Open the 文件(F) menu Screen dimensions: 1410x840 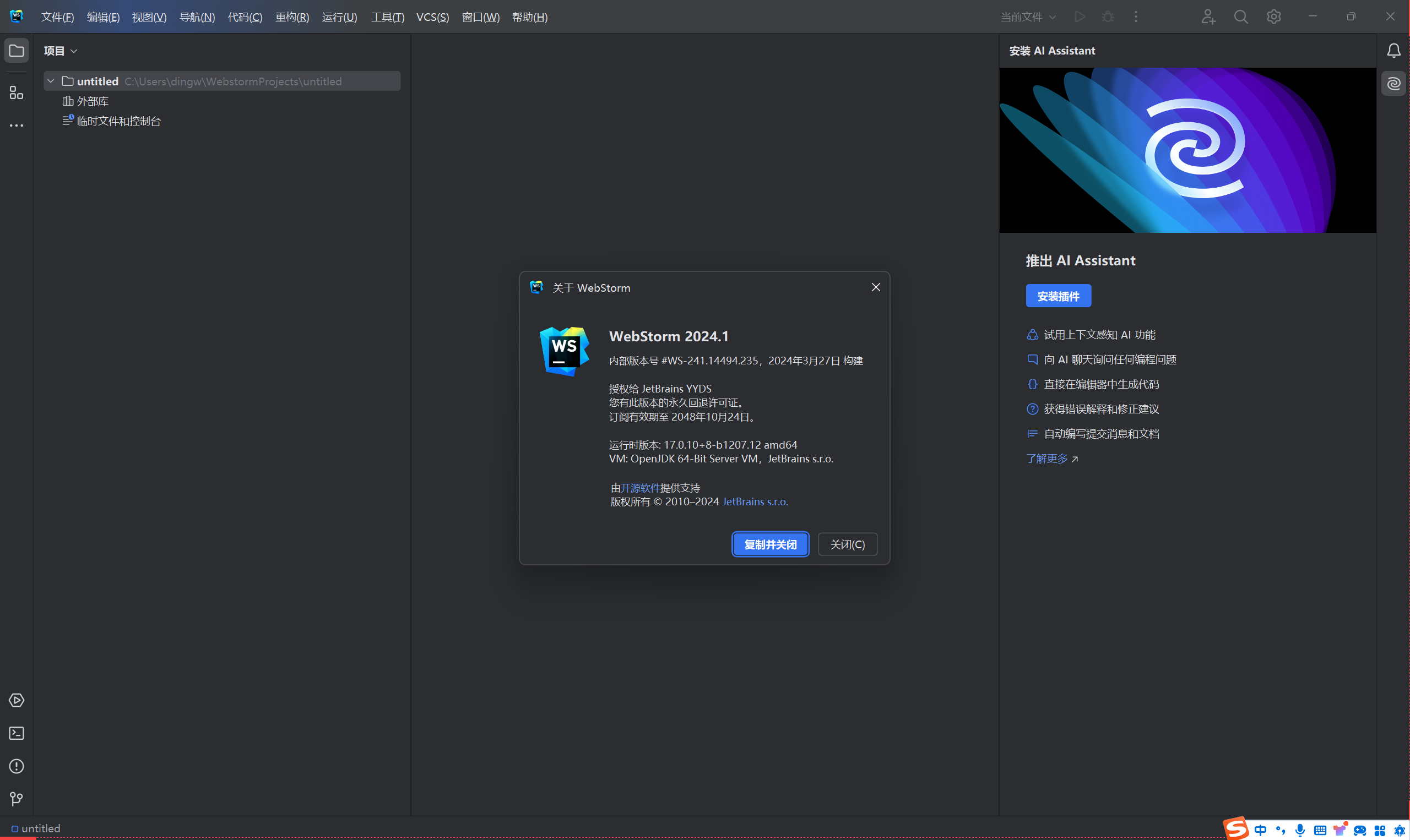pyautogui.click(x=57, y=17)
